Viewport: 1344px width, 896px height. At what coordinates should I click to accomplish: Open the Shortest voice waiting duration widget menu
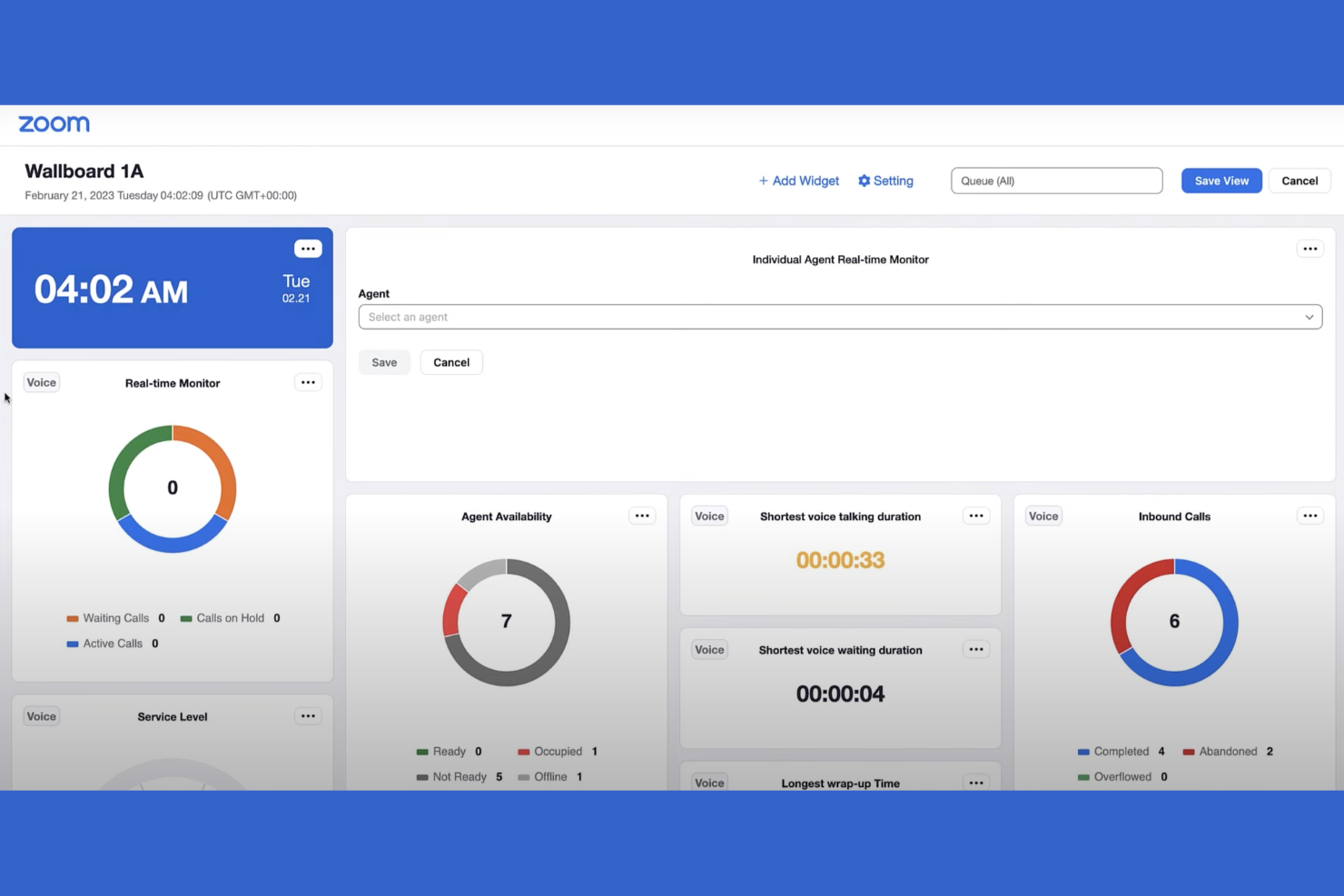tap(976, 648)
